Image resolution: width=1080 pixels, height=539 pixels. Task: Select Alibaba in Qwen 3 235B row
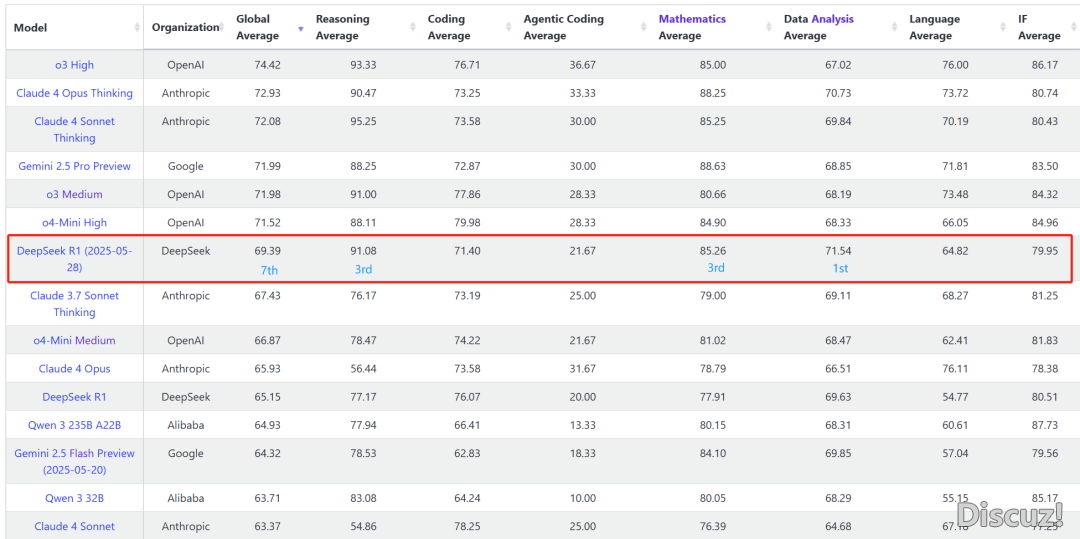185,425
